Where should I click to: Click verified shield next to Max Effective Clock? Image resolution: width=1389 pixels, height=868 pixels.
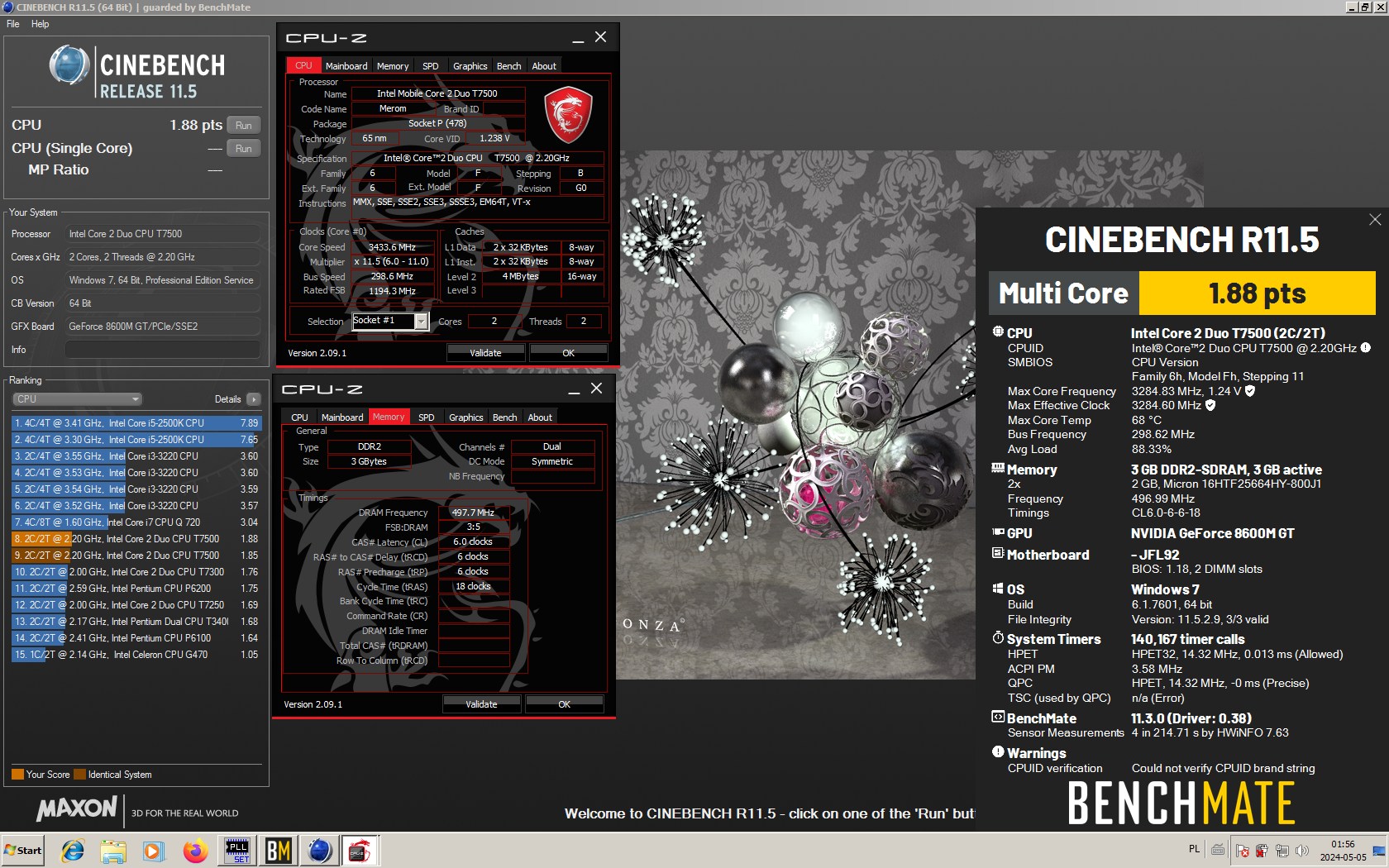(x=1210, y=405)
